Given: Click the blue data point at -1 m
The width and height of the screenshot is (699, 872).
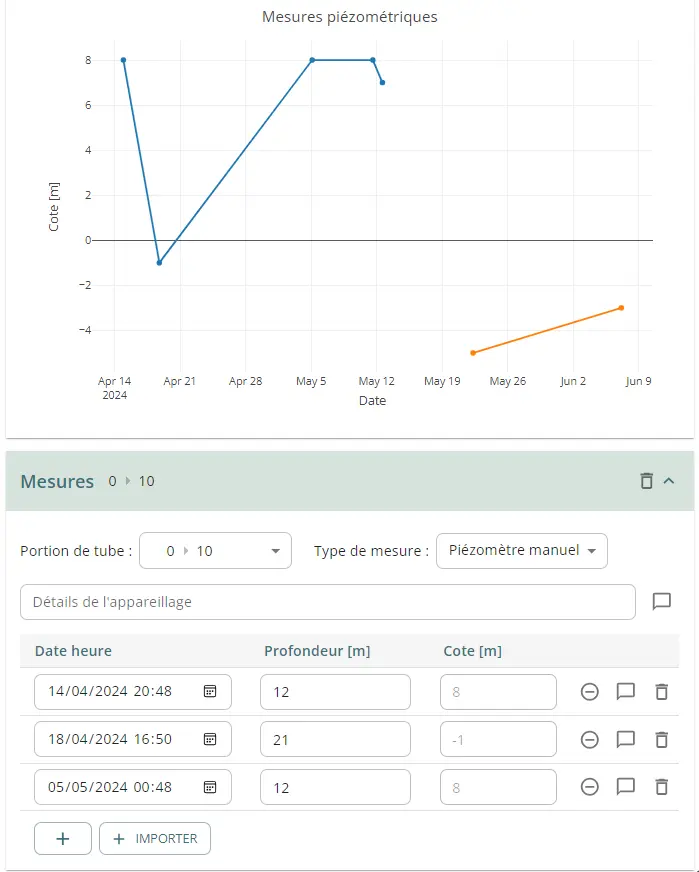Looking at the screenshot, I should 159,263.
